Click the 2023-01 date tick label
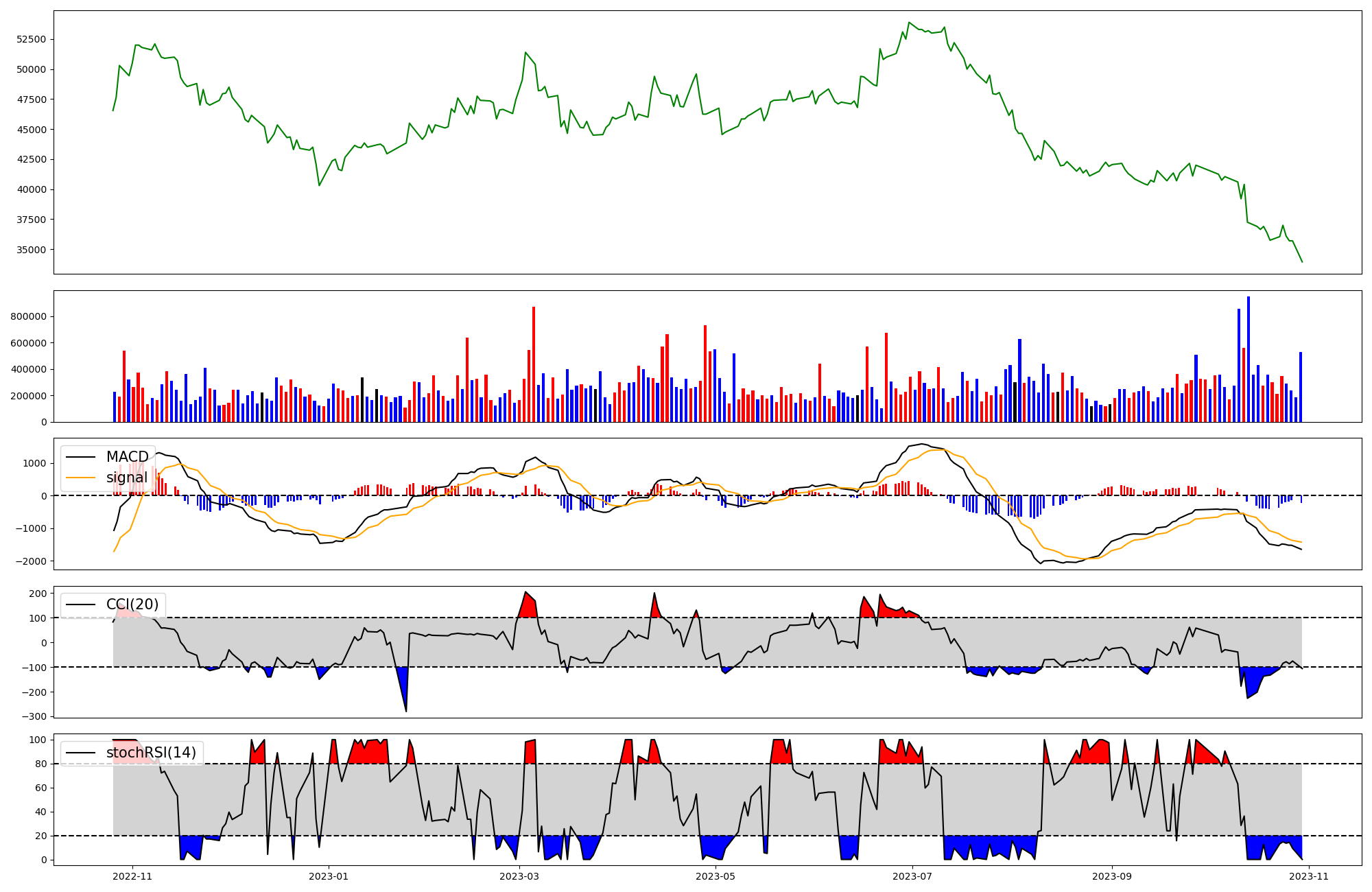This screenshot has height=892, width=1372. click(329, 876)
